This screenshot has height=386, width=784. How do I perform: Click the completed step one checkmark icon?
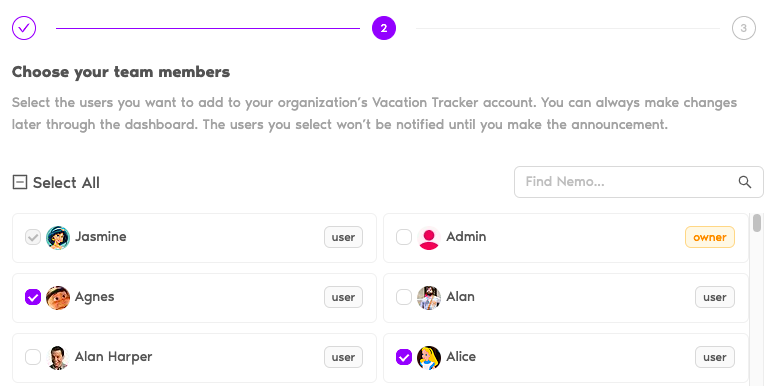point(24,28)
